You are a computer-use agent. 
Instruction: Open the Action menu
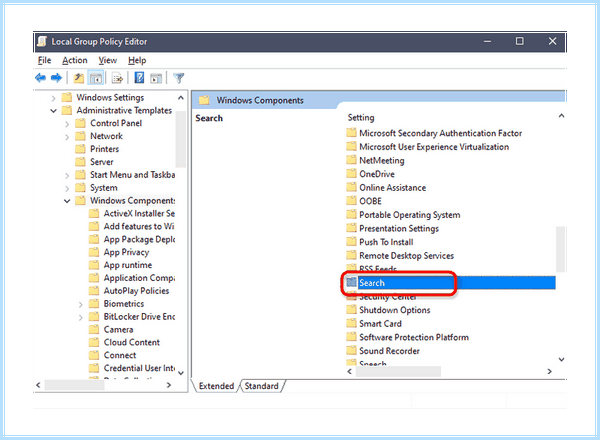(75, 60)
